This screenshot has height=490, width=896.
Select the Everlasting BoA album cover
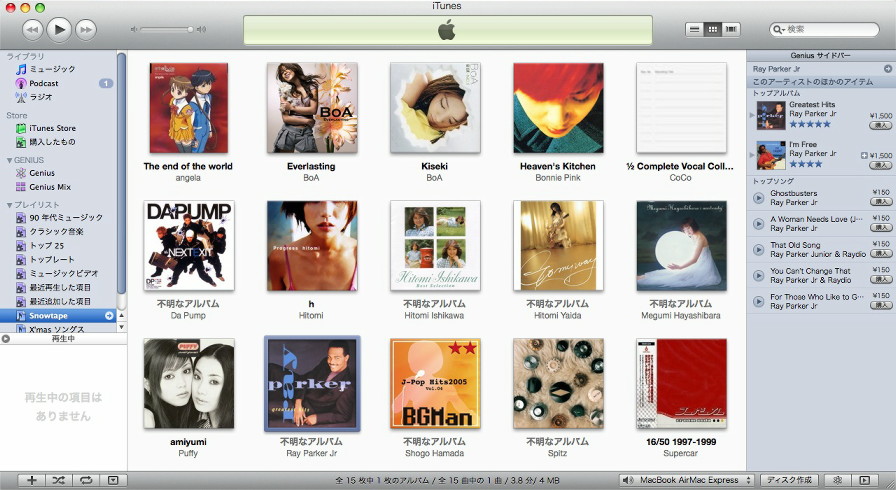[312, 108]
